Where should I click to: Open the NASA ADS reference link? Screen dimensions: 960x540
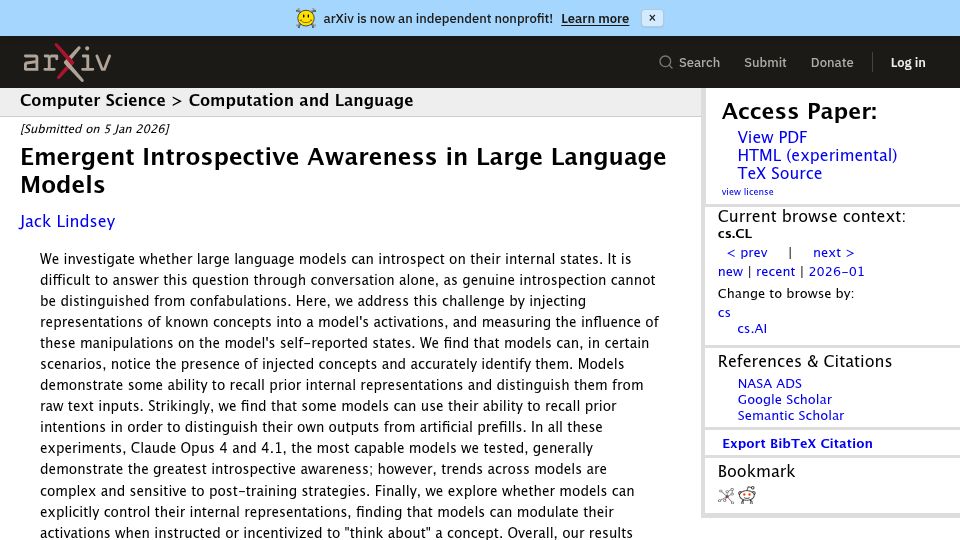pyautogui.click(x=770, y=383)
